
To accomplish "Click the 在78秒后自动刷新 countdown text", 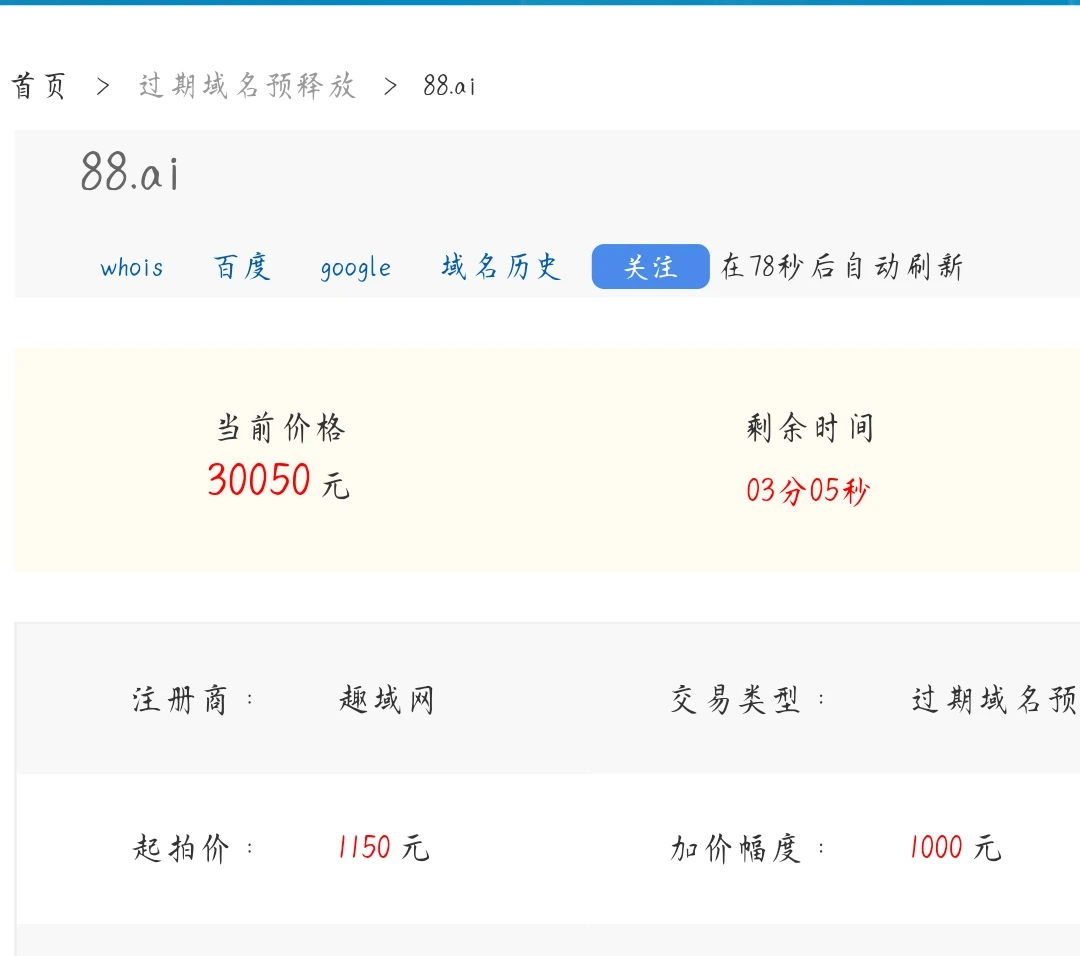I will [842, 268].
